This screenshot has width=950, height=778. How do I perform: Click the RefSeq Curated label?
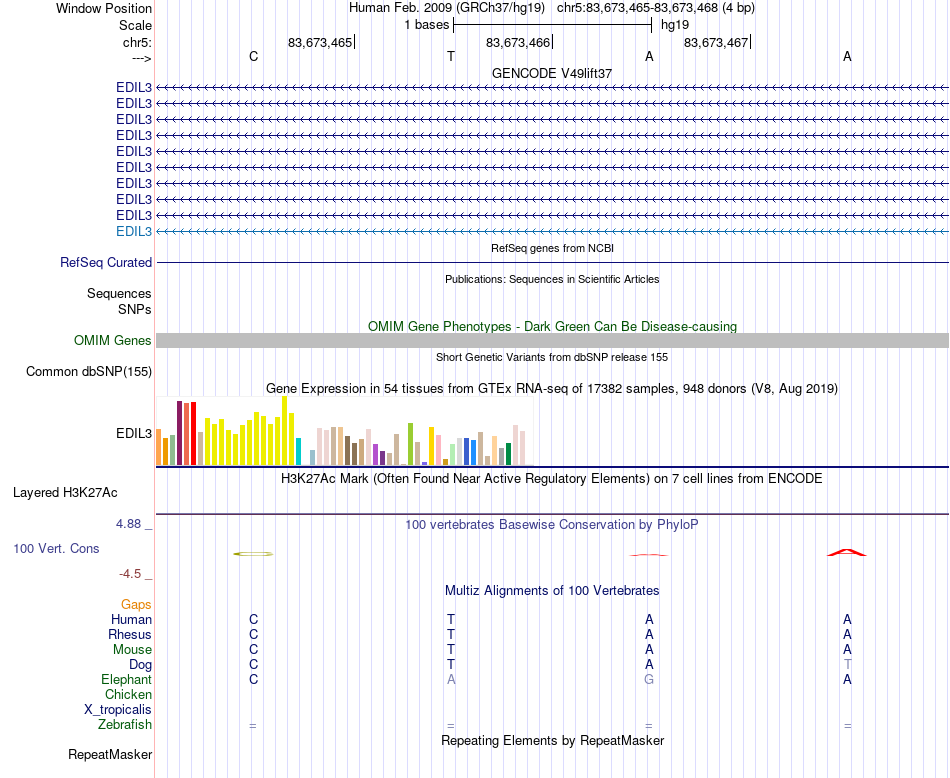[x=106, y=262]
